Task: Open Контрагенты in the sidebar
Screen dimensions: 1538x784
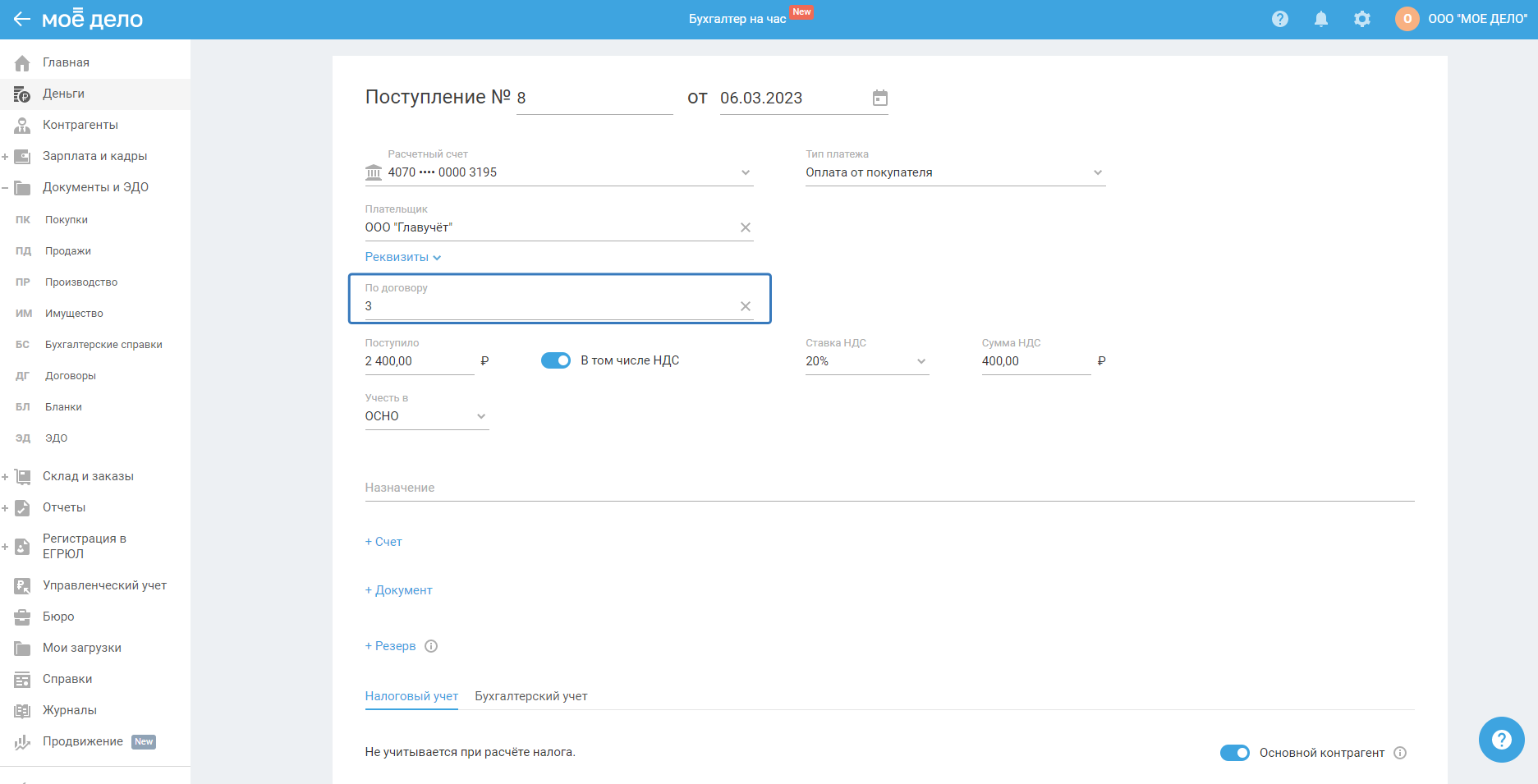Action: [x=80, y=125]
